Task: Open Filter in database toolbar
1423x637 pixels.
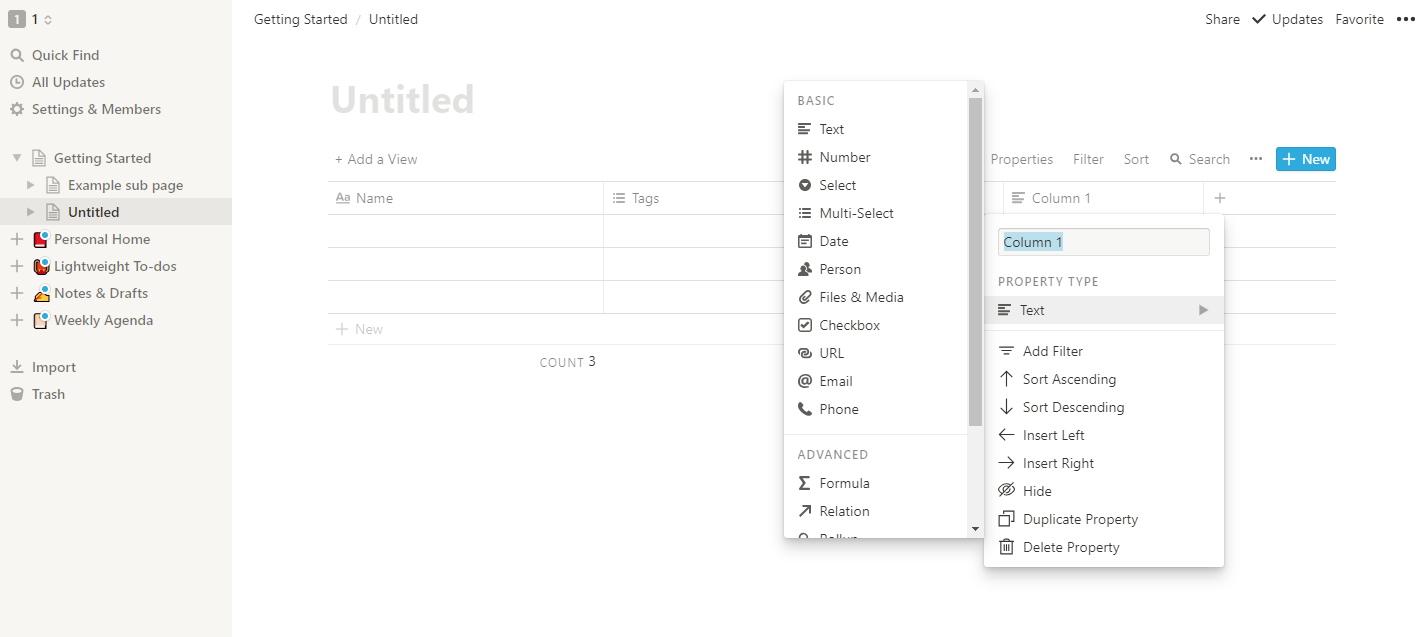Action: coord(1088,159)
